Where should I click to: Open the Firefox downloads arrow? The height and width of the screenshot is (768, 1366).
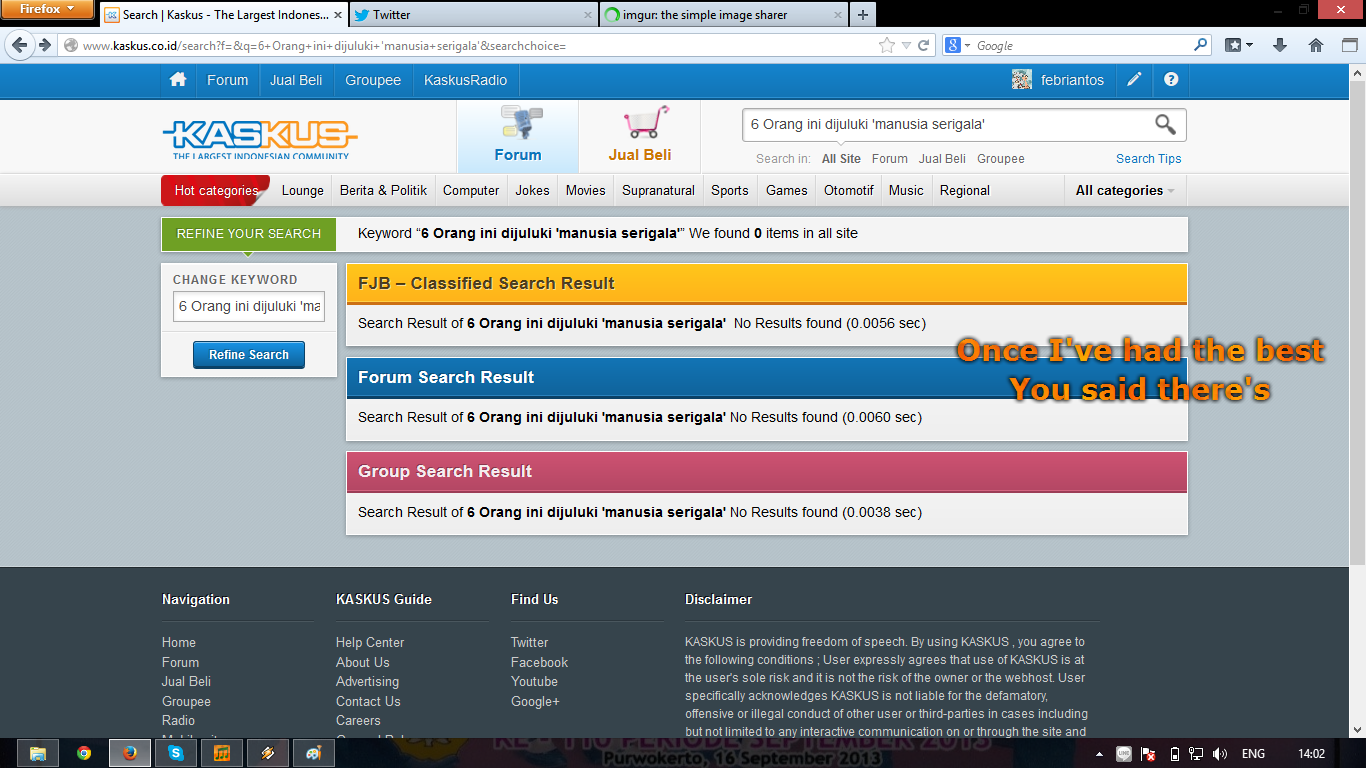click(1280, 45)
